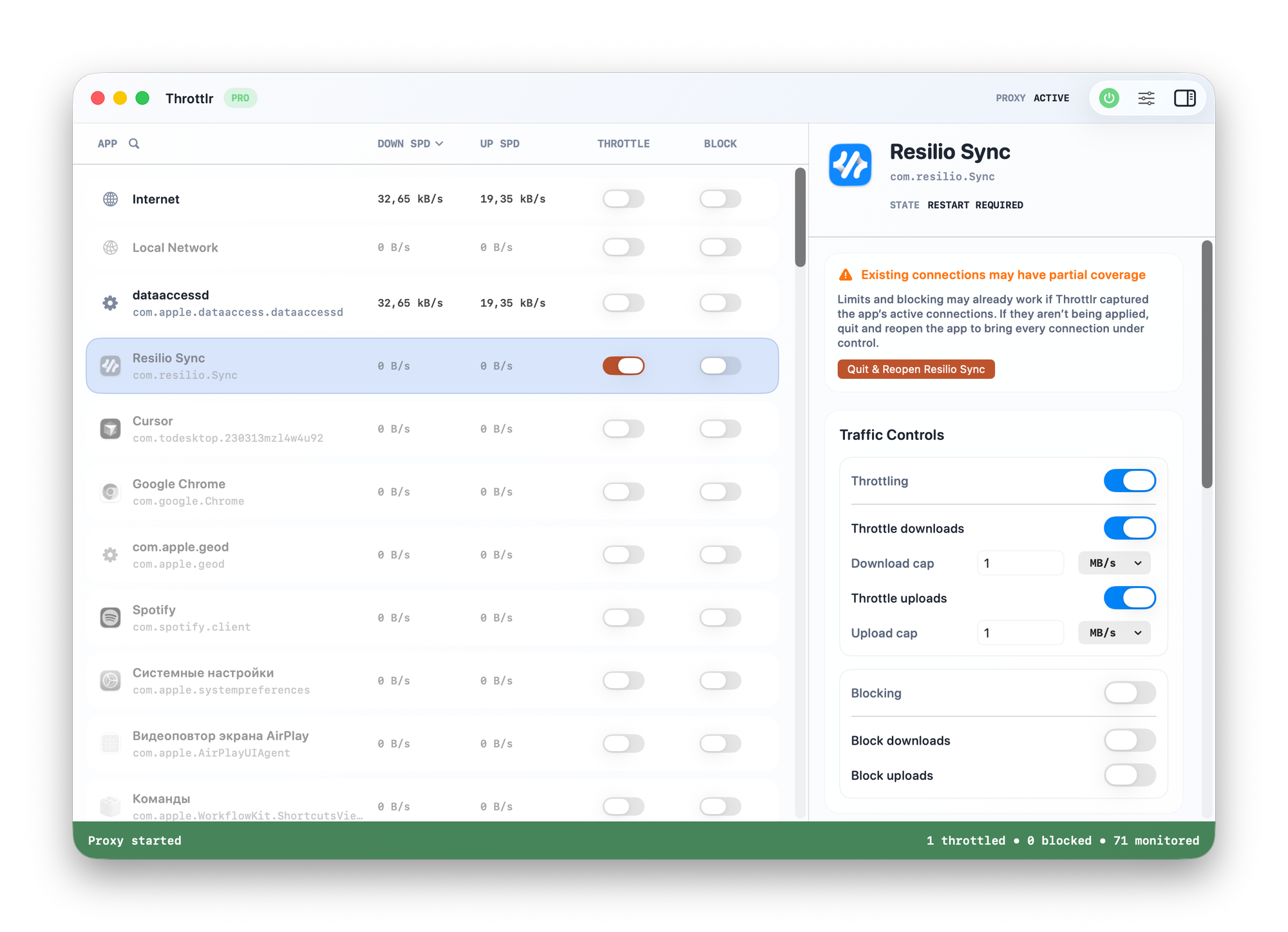Enable Block uploads switch
The width and height of the screenshot is (1288, 932).
click(x=1130, y=775)
